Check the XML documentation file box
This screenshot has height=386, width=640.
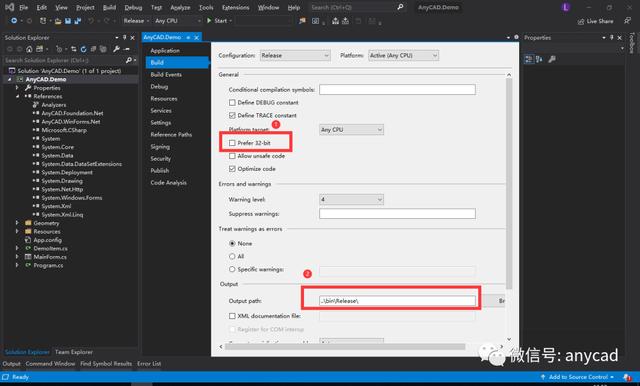pyautogui.click(x=232, y=316)
